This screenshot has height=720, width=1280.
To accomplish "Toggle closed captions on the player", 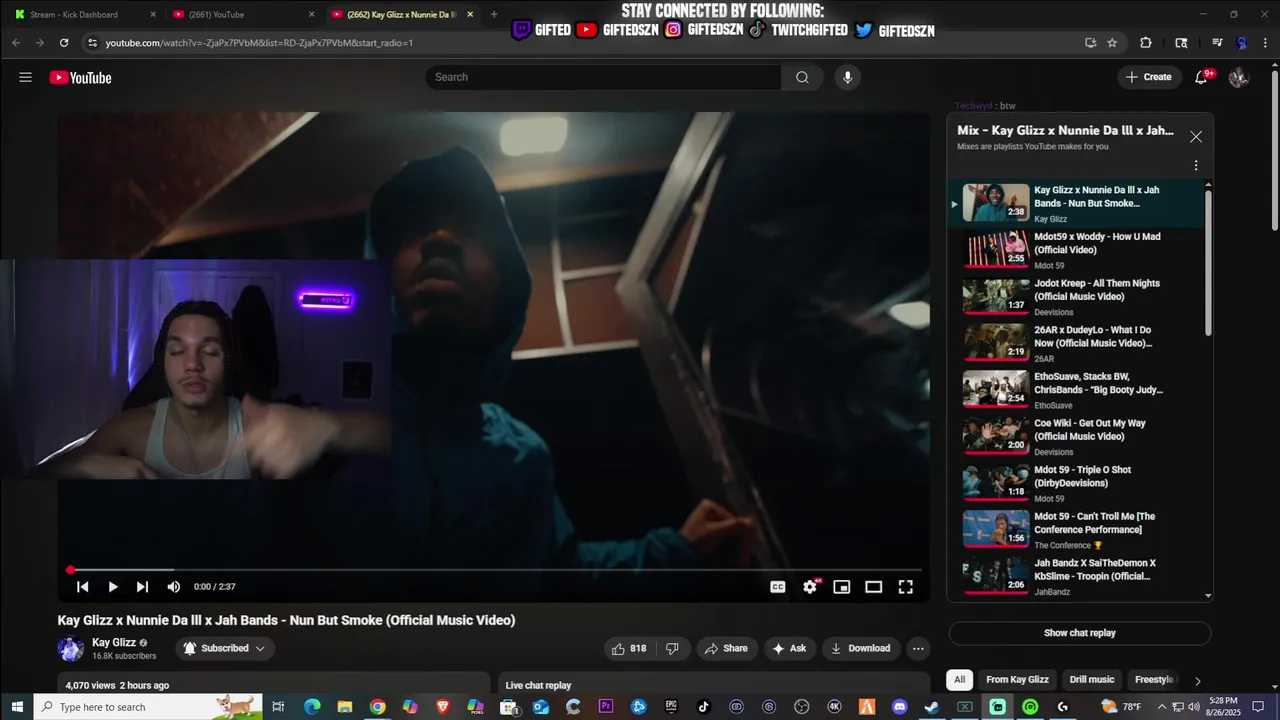I will [x=778, y=587].
